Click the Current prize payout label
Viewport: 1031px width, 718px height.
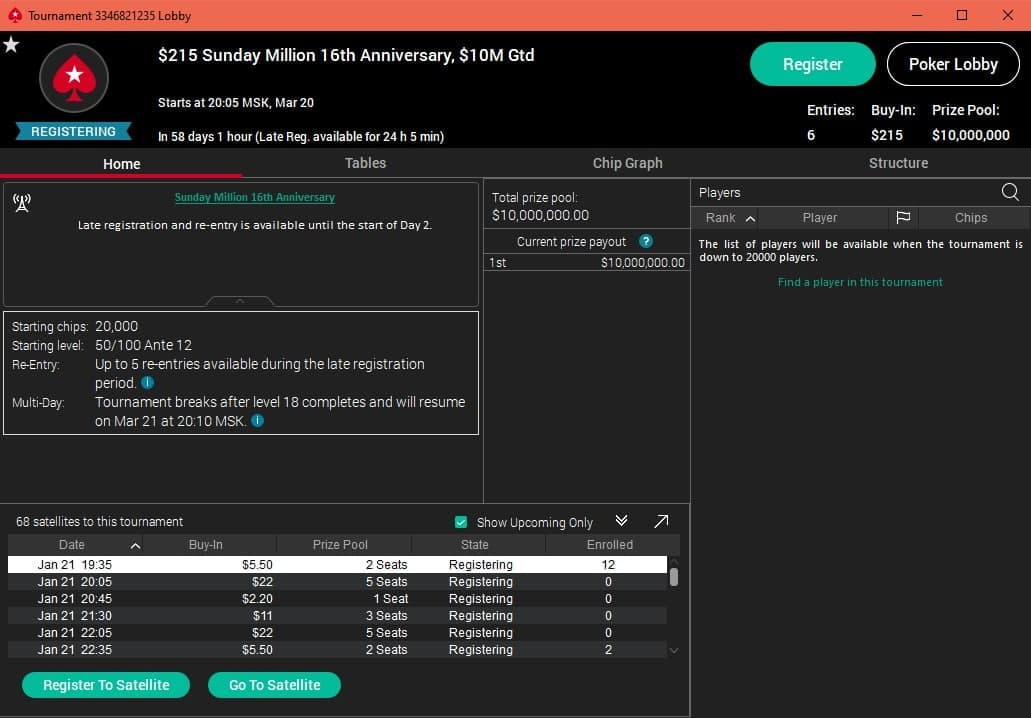coord(571,241)
